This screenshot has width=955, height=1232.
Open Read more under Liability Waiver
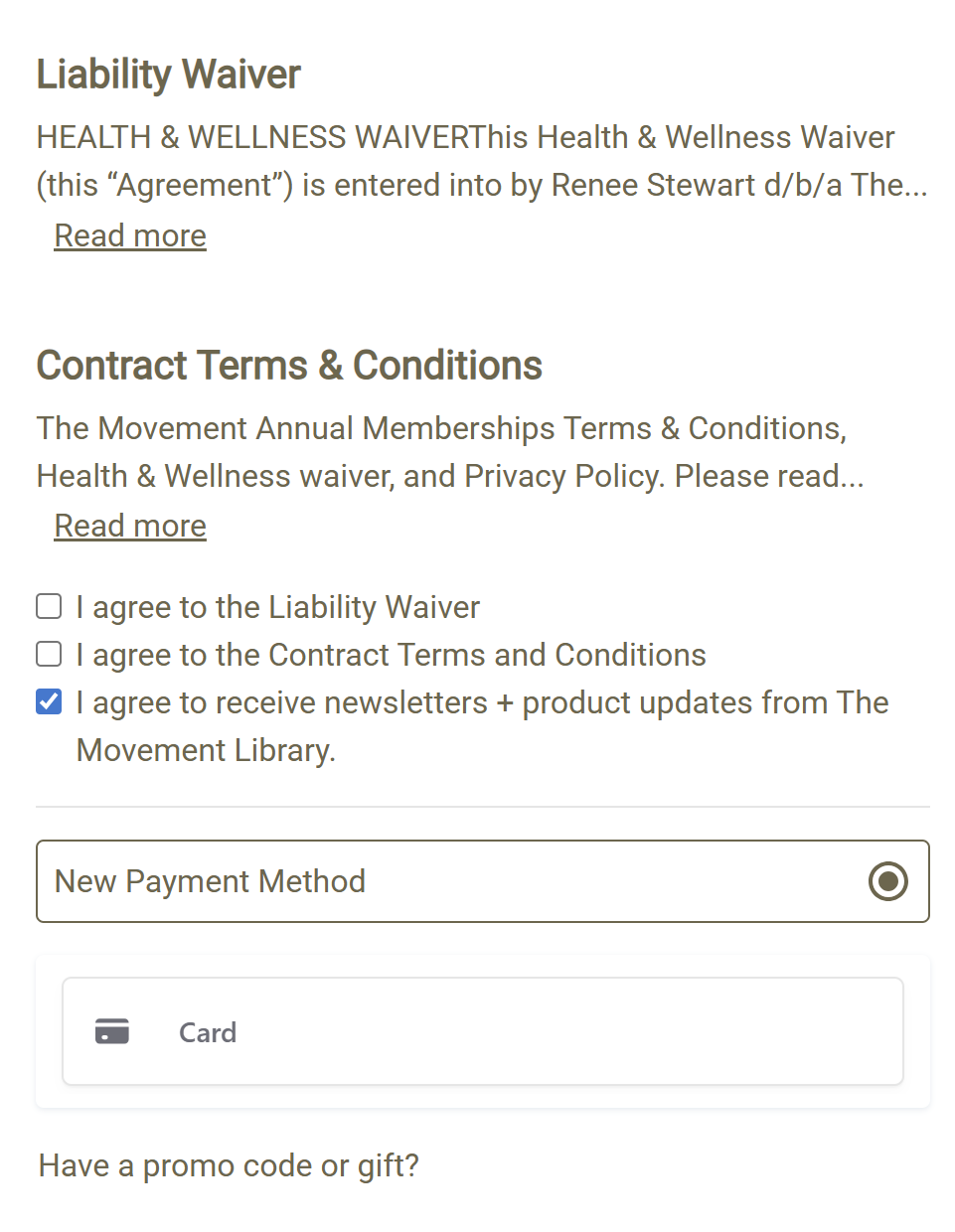click(130, 235)
